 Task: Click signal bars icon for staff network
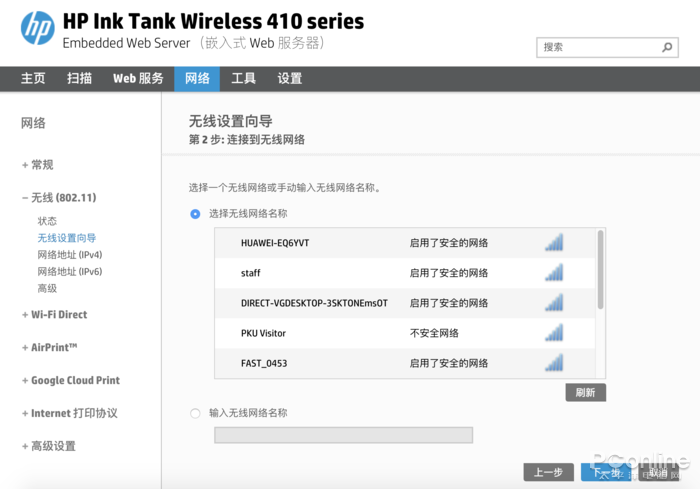[554, 272]
